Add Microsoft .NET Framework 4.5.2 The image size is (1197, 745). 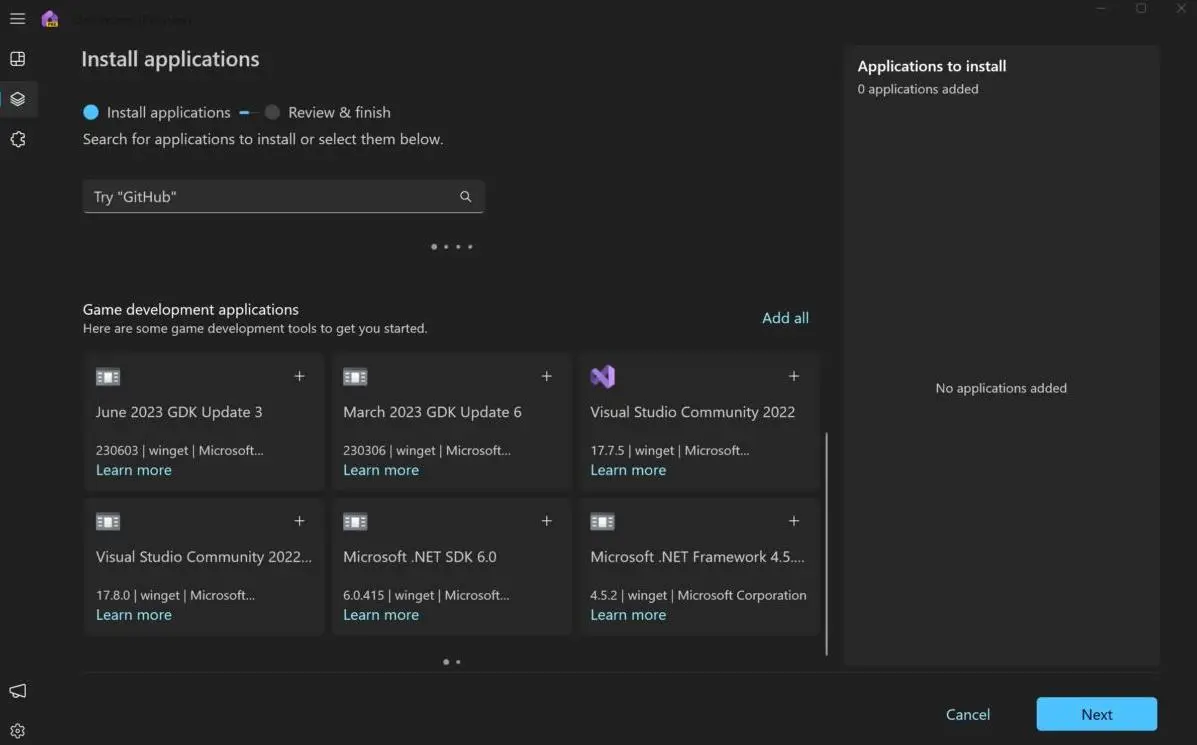(x=793, y=521)
